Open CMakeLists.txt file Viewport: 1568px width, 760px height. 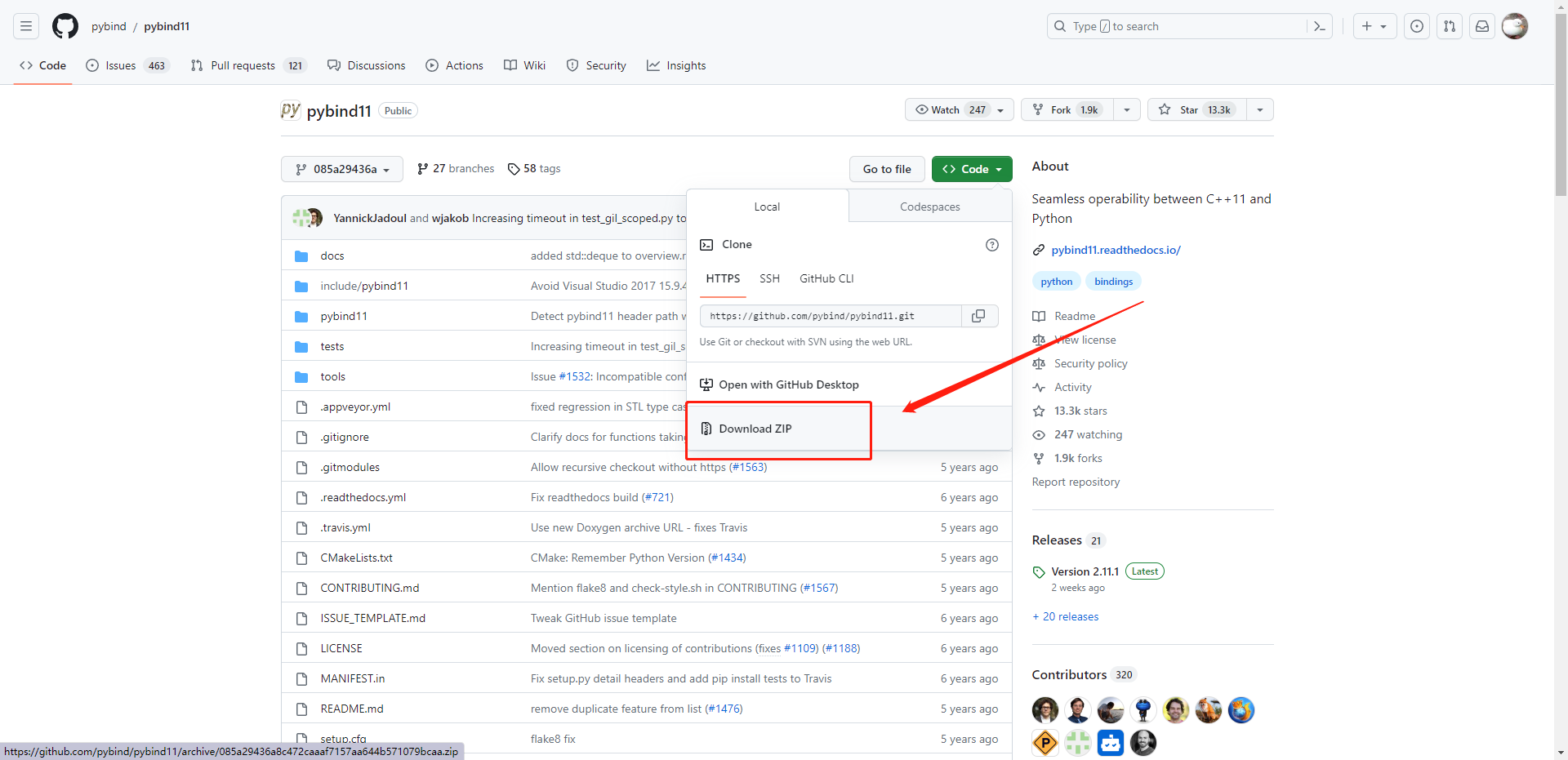356,558
